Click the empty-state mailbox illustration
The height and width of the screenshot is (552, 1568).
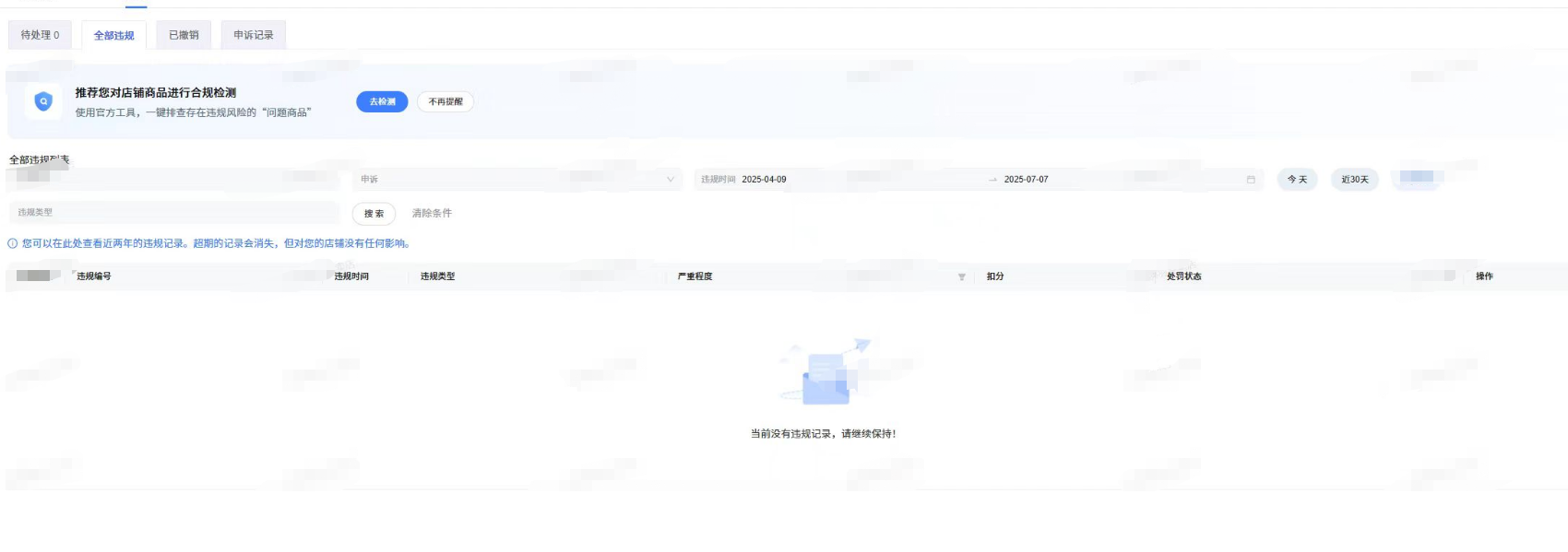click(824, 372)
